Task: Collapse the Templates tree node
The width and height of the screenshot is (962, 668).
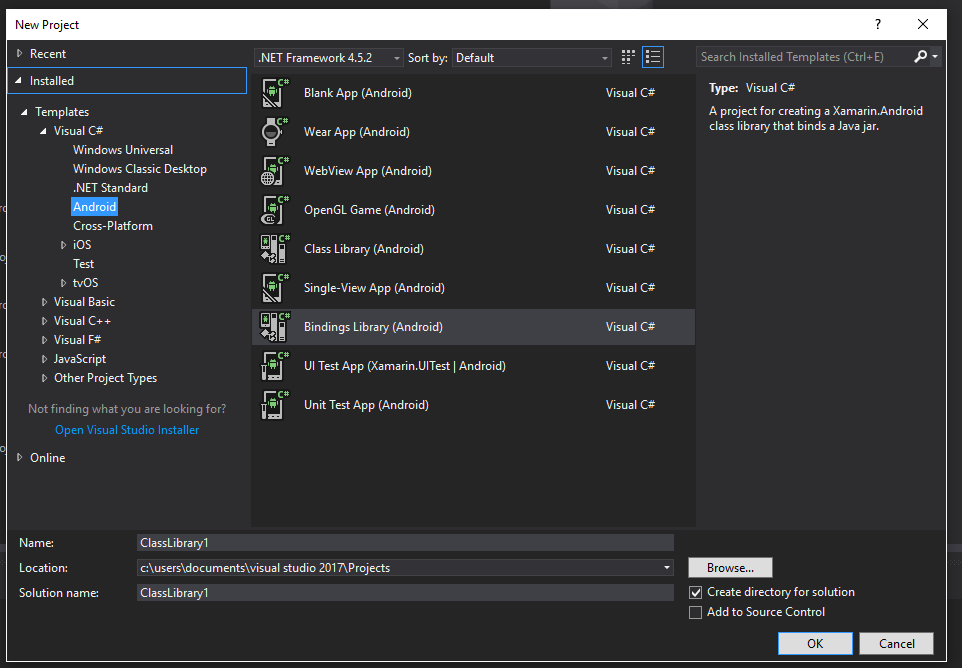Action: (24, 112)
